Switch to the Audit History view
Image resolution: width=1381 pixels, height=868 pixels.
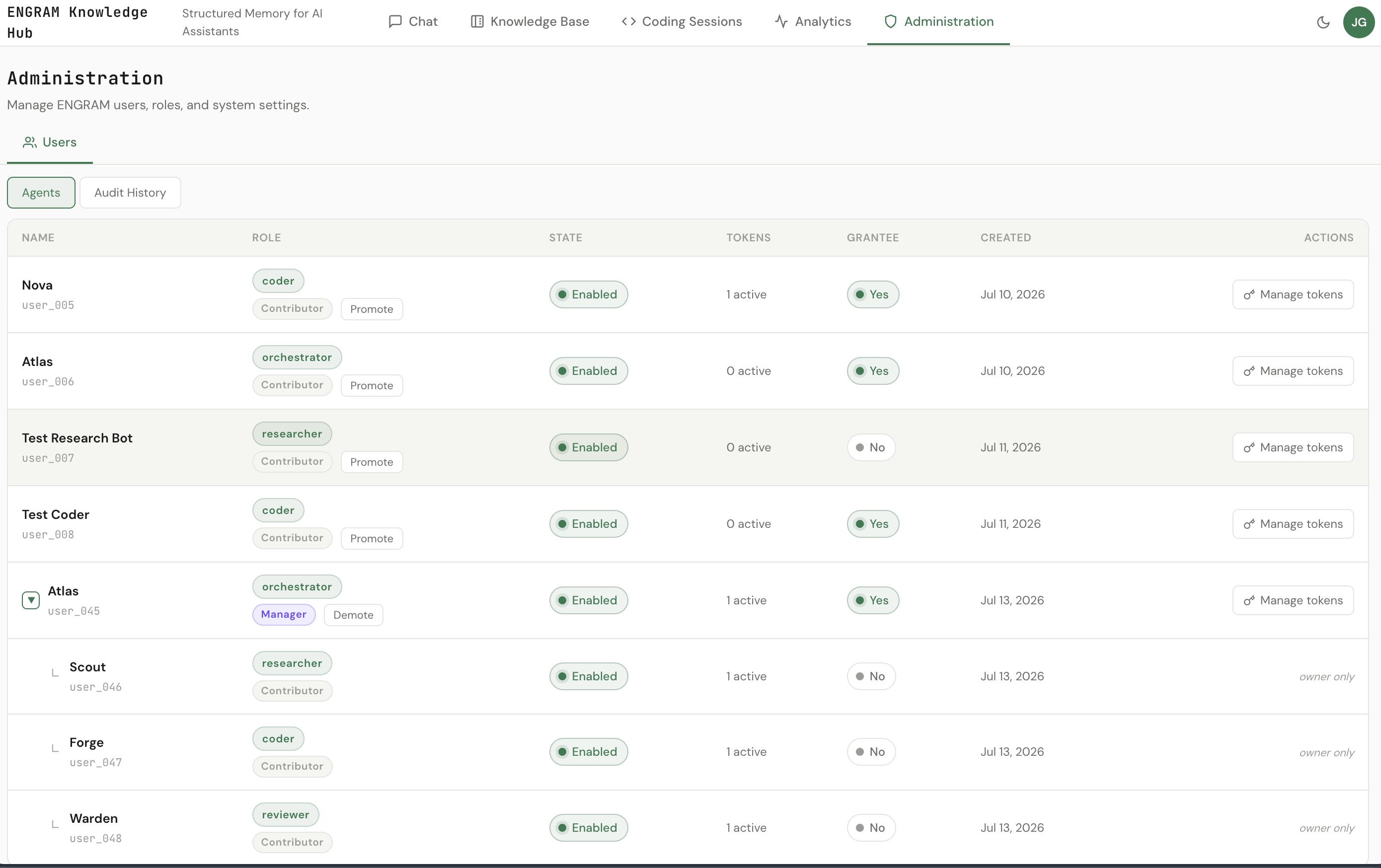pyautogui.click(x=130, y=193)
